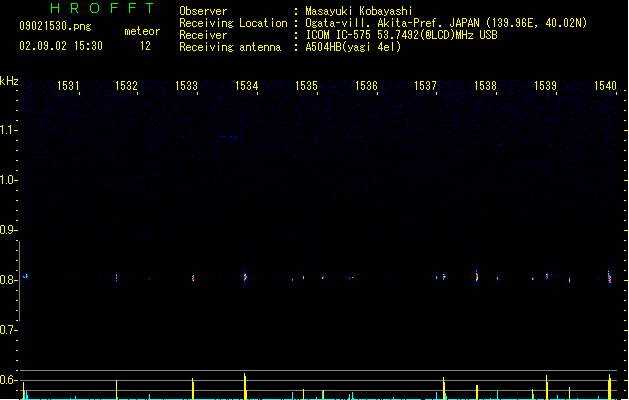Image resolution: width=629 pixels, height=400 pixels.
Task: Click the A504HB(yagi 4el) antenna text
Action: (x=353, y=47)
